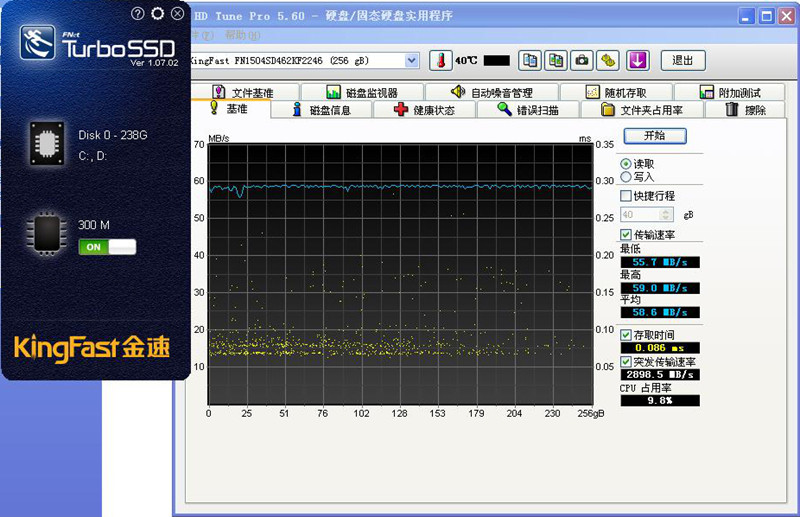The height and width of the screenshot is (517, 800).
Task: Click the 帮助 help menu
Action: 243,35
